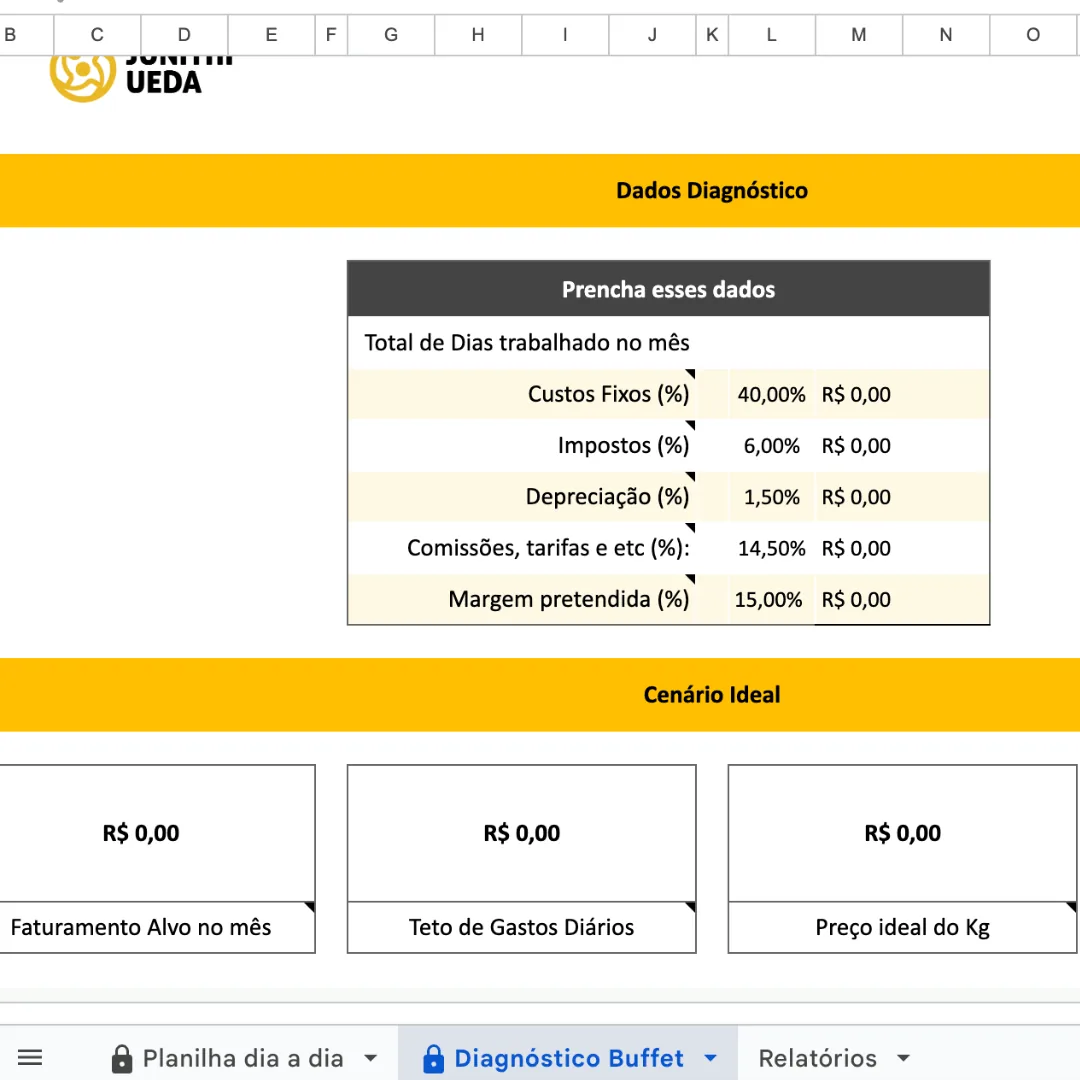Click the blue lock icon on Diagnóstico Buffet tab
1080x1080 pixels.
tap(433, 1059)
